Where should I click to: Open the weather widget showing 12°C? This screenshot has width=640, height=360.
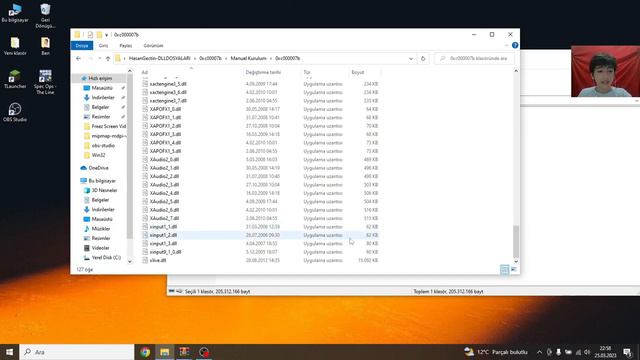(x=496, y=352)
